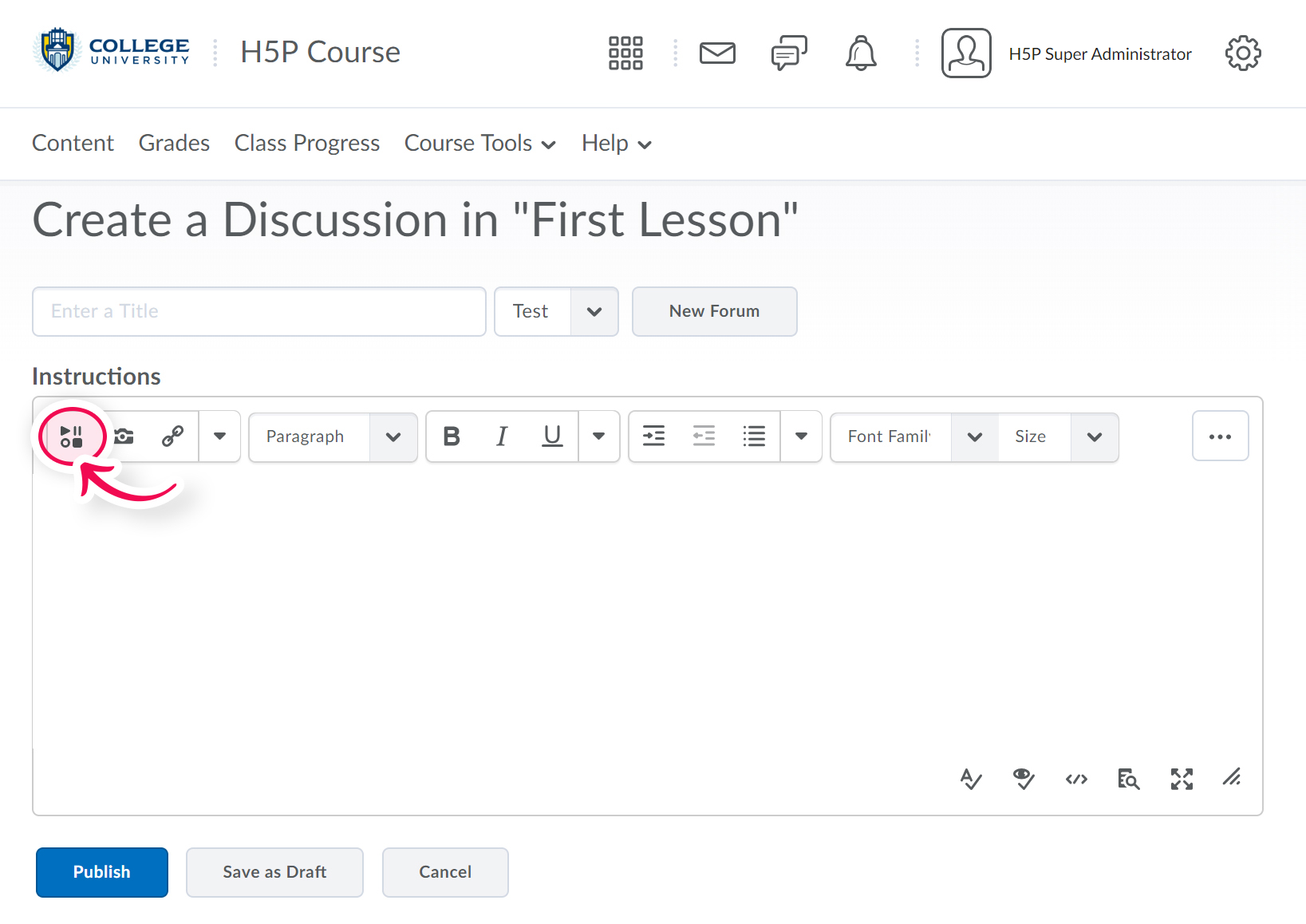Open message alerts envelope icon

(x=717, y=53)
